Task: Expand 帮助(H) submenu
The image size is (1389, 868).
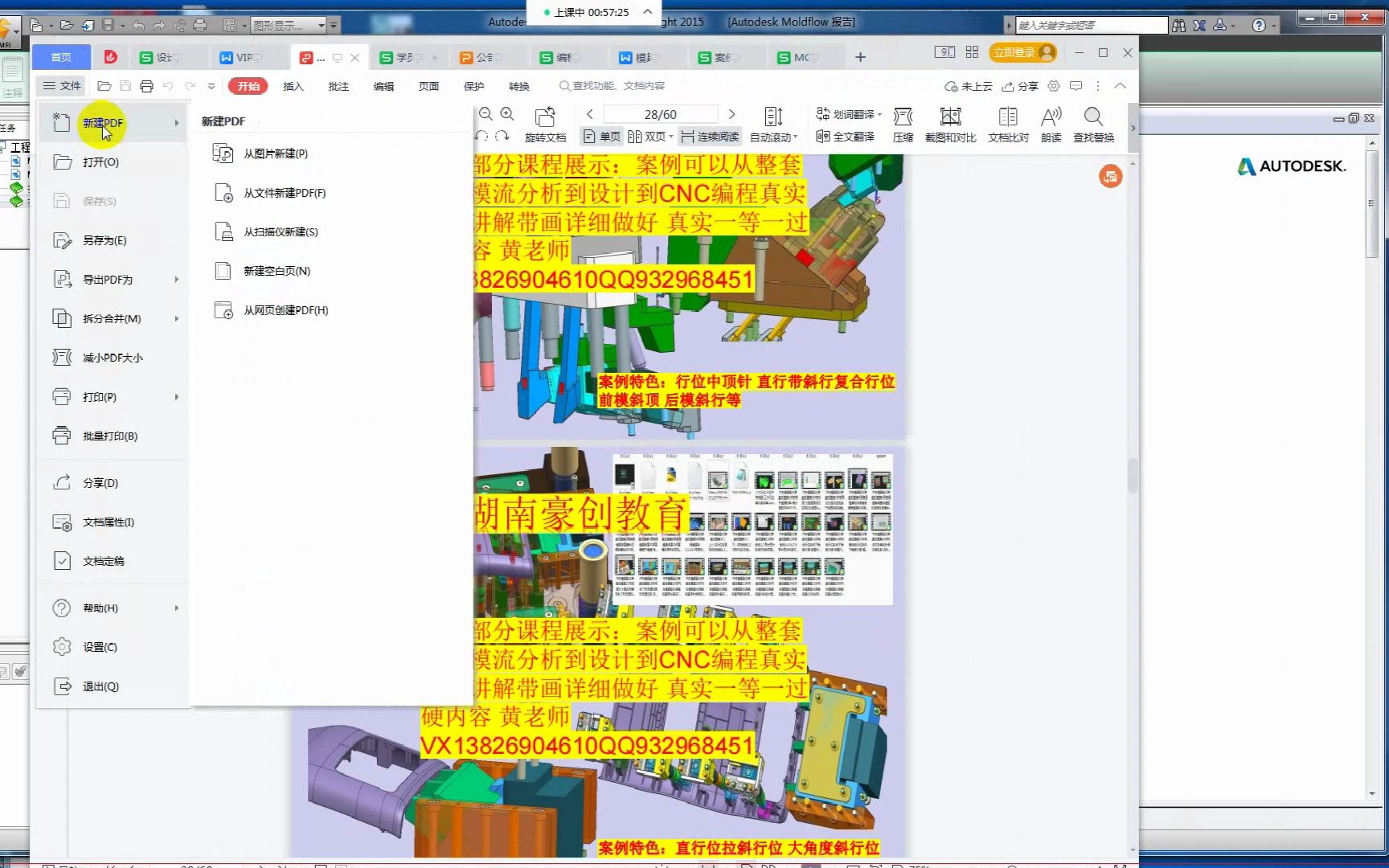Action: [113, 608]
